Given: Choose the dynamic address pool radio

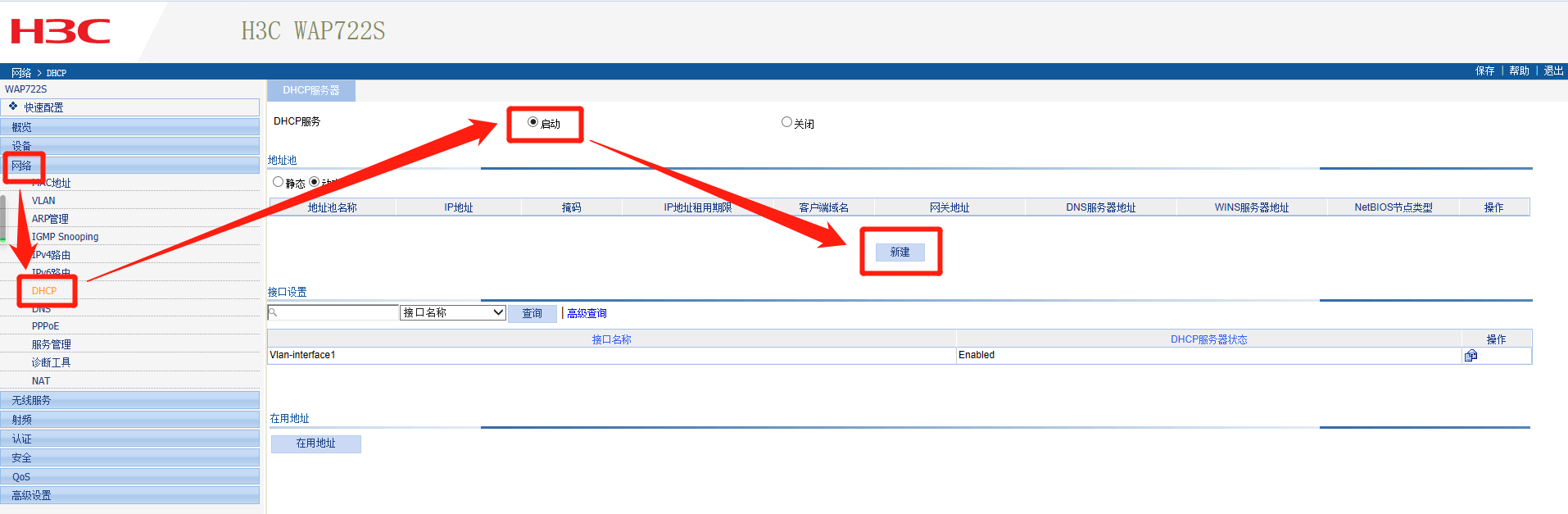Looking at the screenshot, I should click(315, 182).
